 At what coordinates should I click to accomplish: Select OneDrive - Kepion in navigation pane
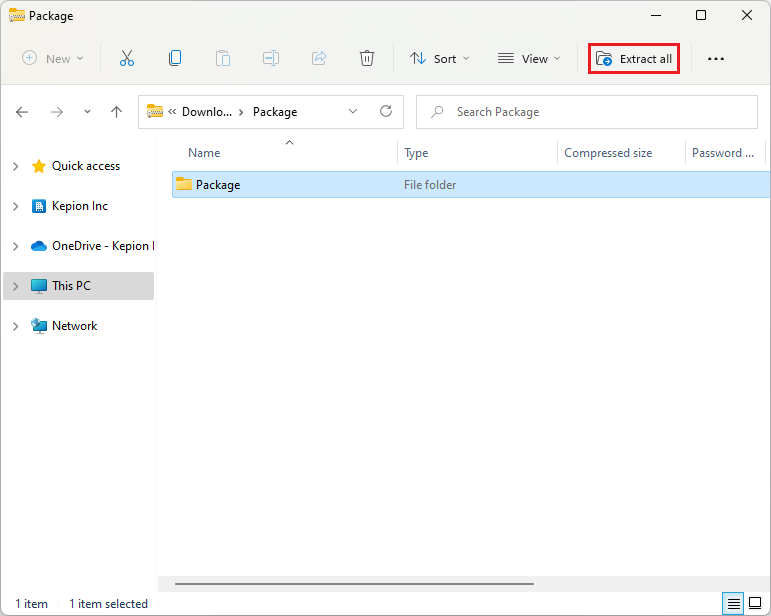(92, 246)
